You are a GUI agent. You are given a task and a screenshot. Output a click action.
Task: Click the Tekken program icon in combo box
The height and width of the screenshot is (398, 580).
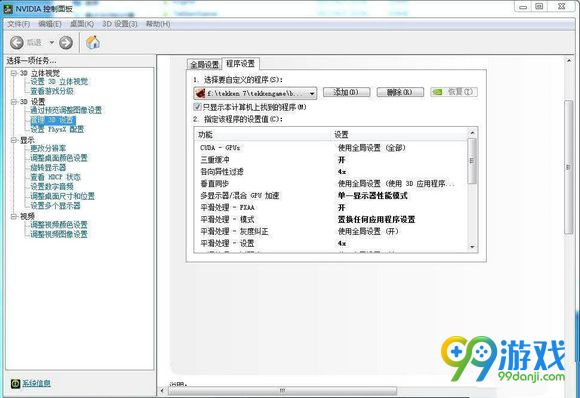pyautogui.click(x=200, y=93)
